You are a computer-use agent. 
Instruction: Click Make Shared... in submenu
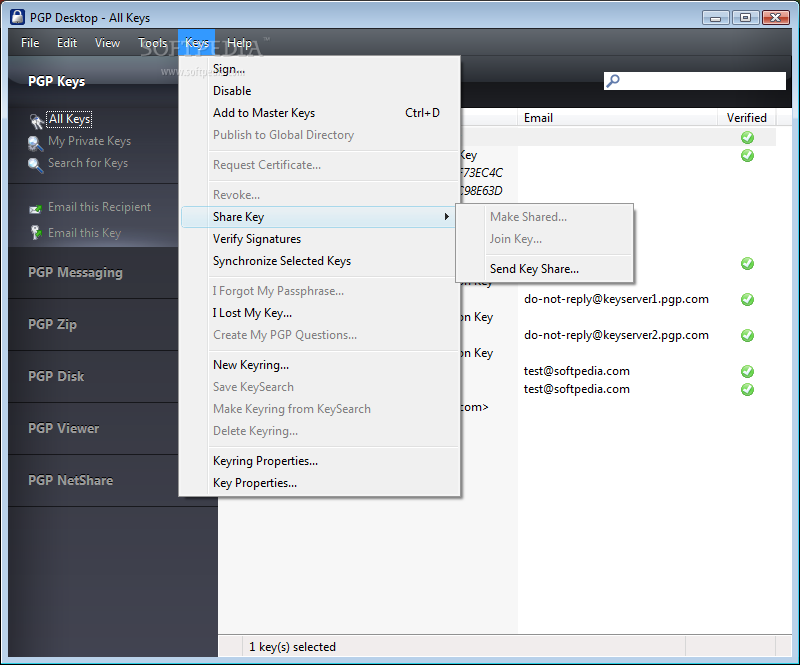coord(544,217)
